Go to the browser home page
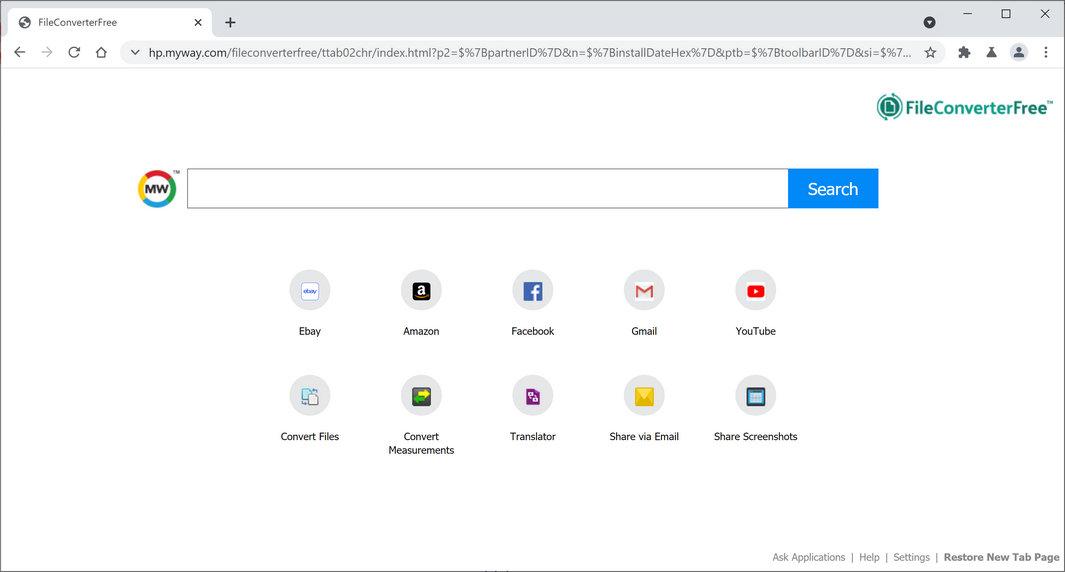The width and height of the screenshot is (1065, 572). pos(101,52)
